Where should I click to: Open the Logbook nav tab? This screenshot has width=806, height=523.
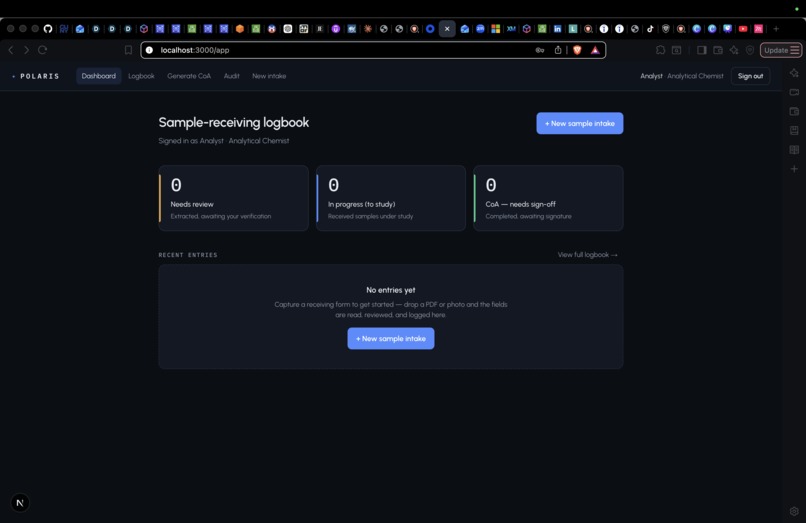coord(141,76)
